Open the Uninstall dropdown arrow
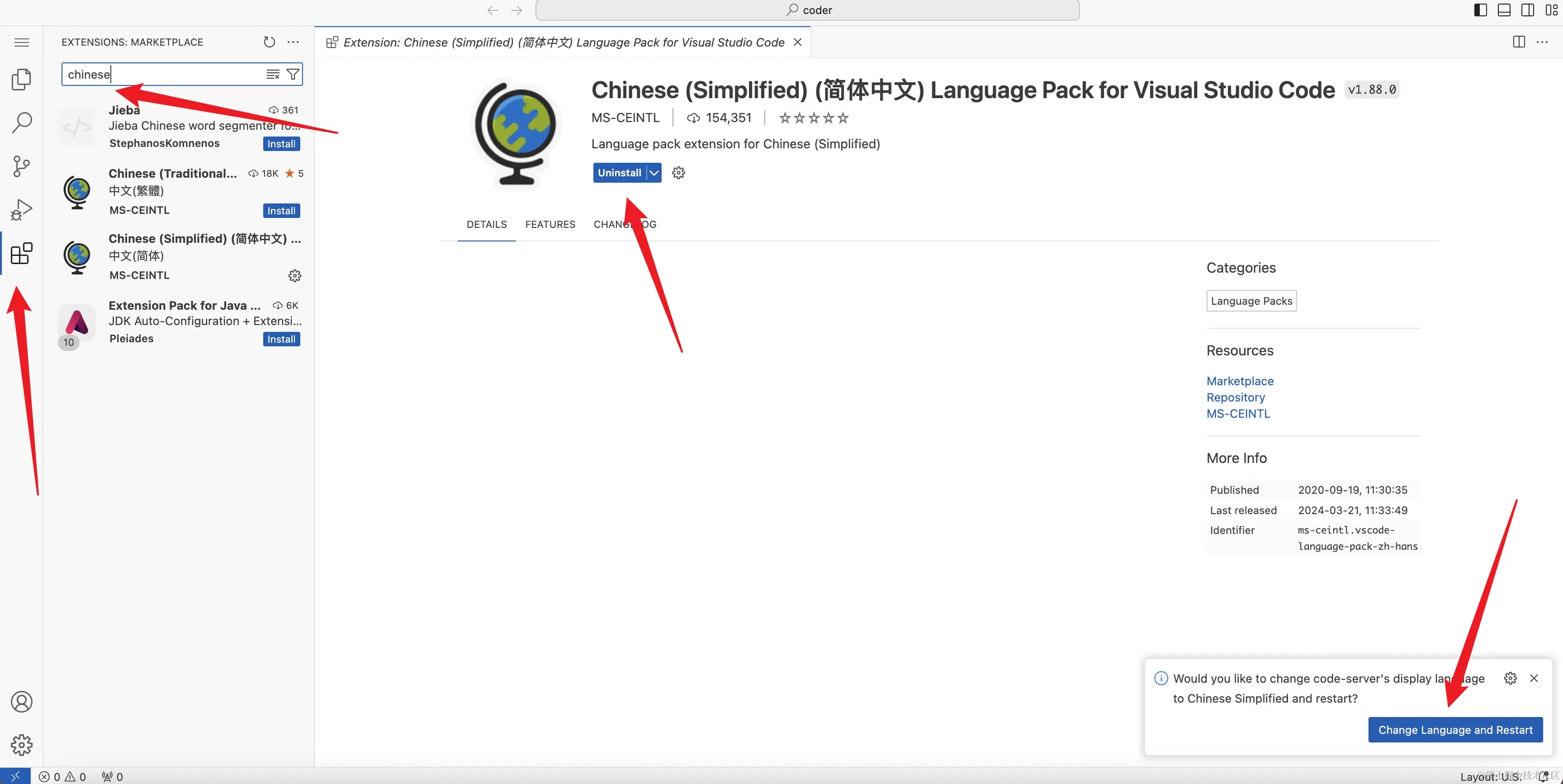The width and height of the screenshot is (1563, 784). [653, 172]
